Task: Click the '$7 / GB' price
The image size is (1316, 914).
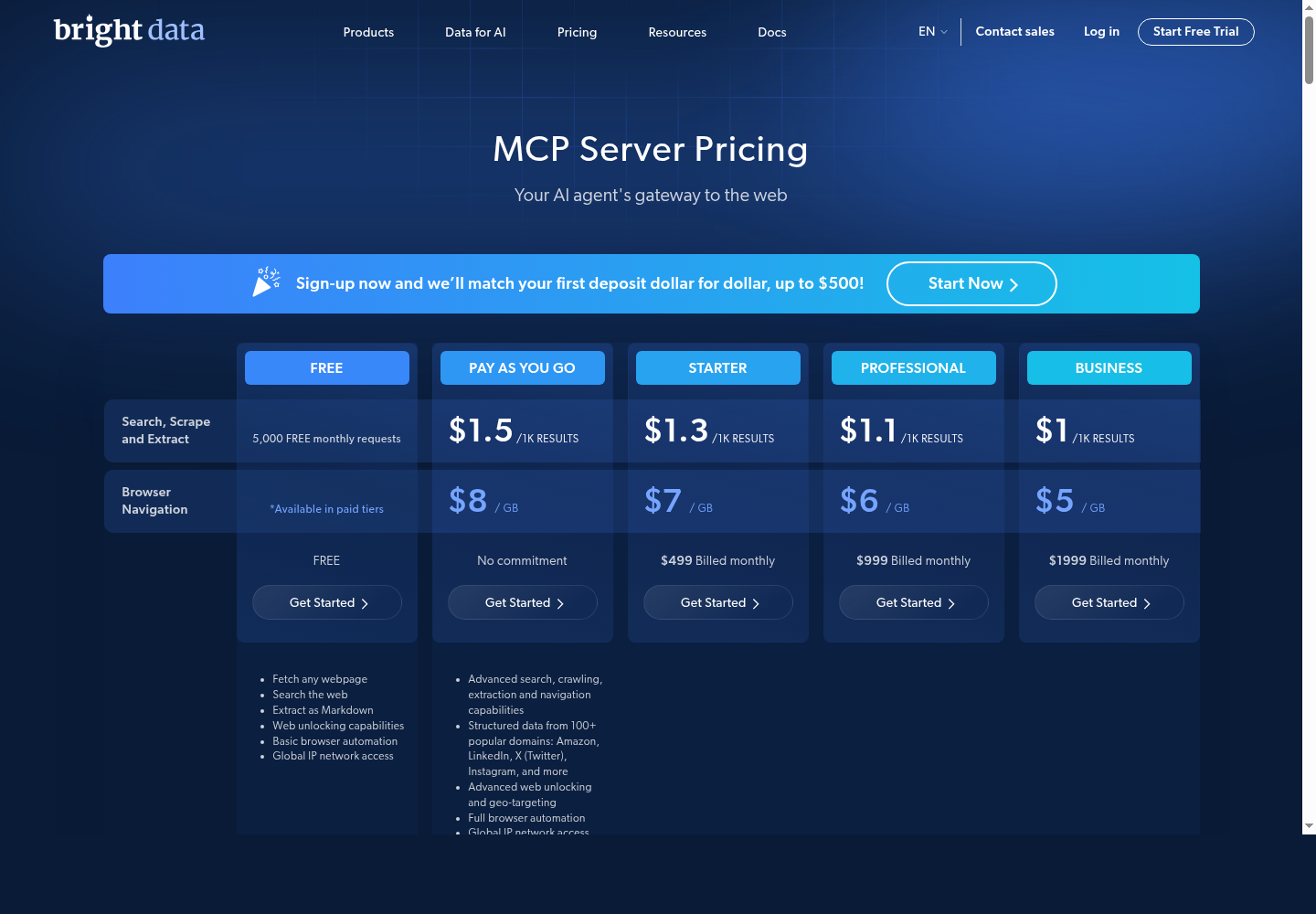Action: [x=678, y=501]
